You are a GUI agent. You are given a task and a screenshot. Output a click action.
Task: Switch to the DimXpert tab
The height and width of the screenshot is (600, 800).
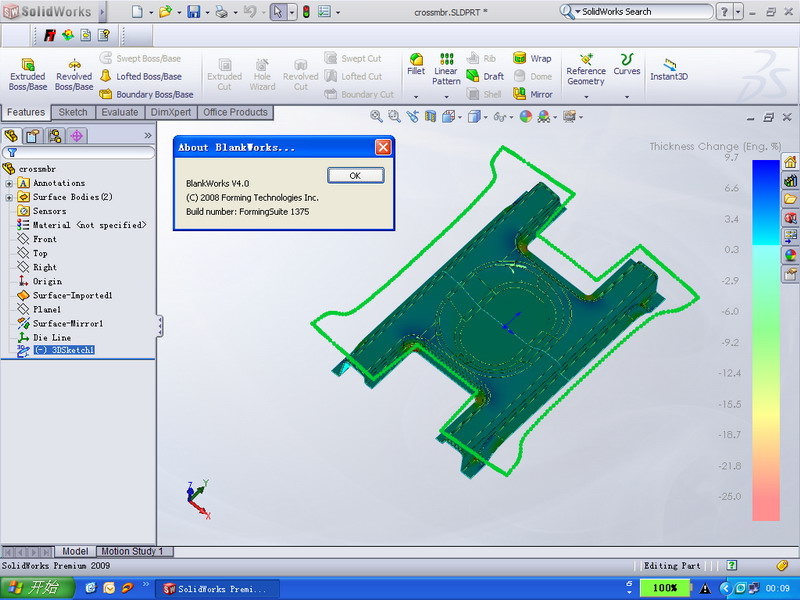[x=171, y=112]
